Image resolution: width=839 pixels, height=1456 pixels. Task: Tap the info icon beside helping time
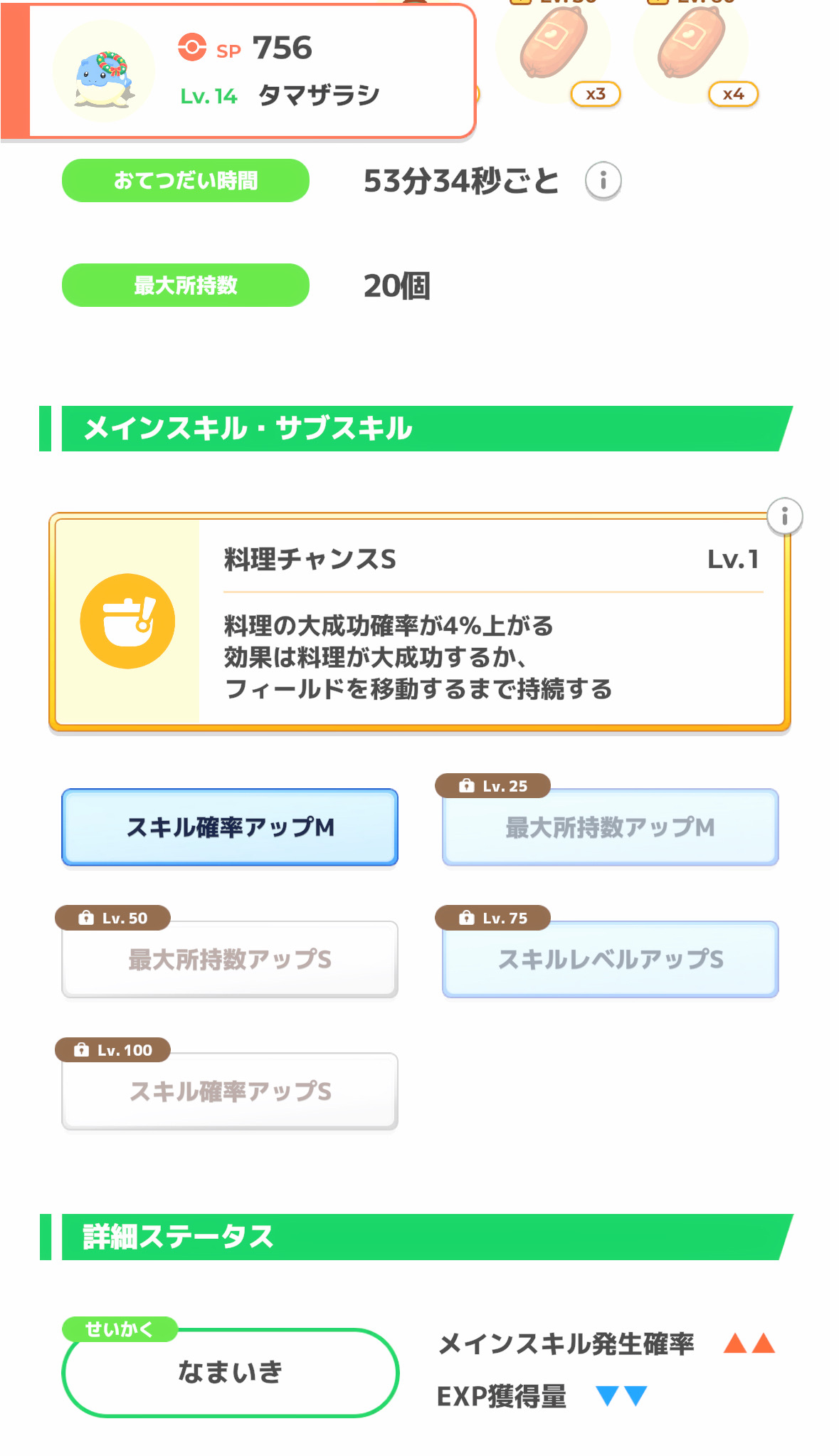click(603, 181)
